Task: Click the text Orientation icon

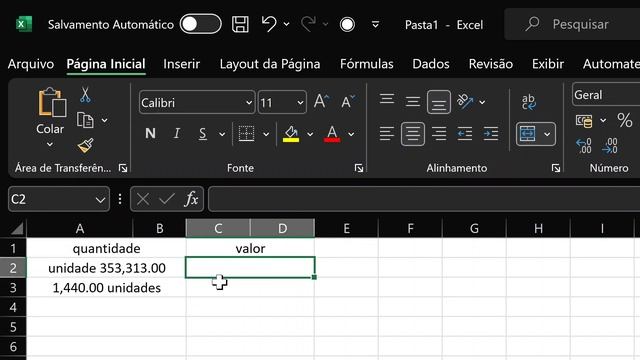Action: [465, 101]
